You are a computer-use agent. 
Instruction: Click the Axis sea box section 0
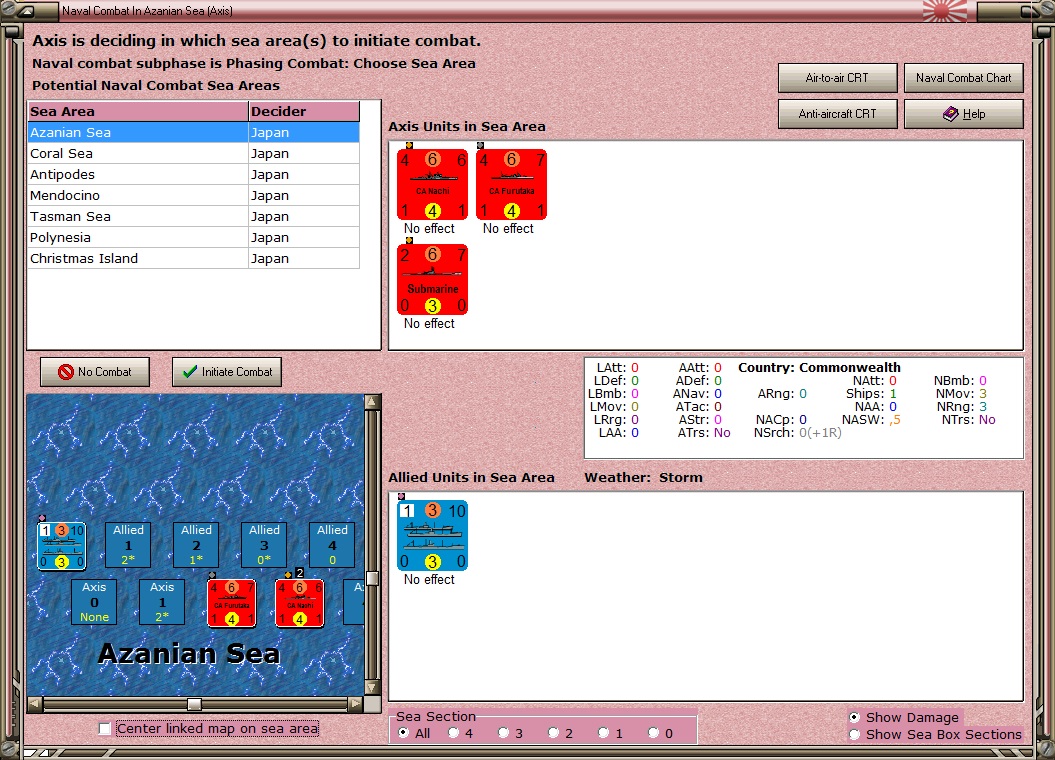pos(94,602)
